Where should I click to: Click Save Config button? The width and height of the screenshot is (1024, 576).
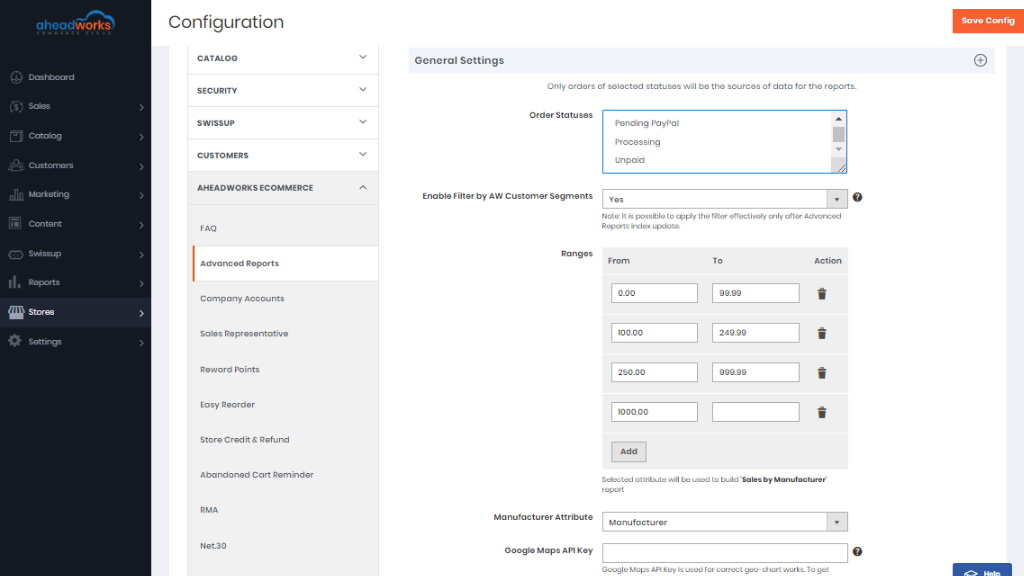coord(987,21)
